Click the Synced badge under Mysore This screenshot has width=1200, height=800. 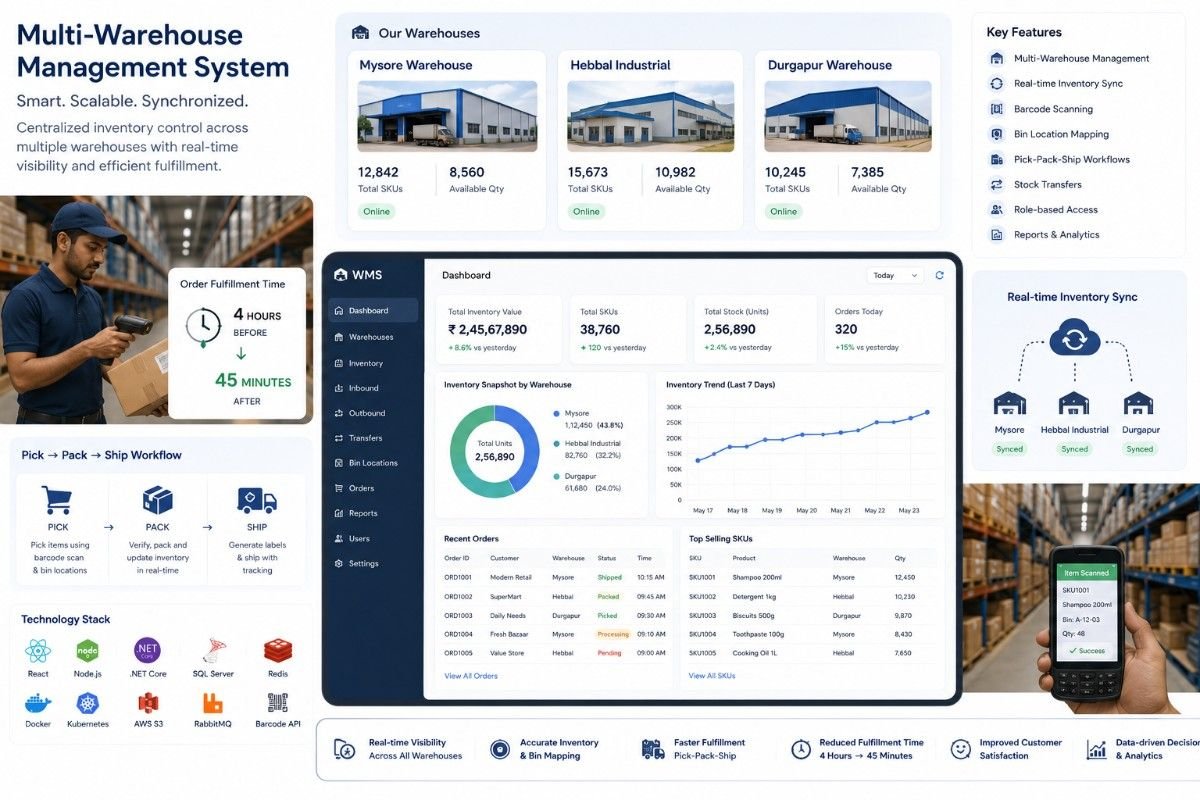(x=1009, y=449)
